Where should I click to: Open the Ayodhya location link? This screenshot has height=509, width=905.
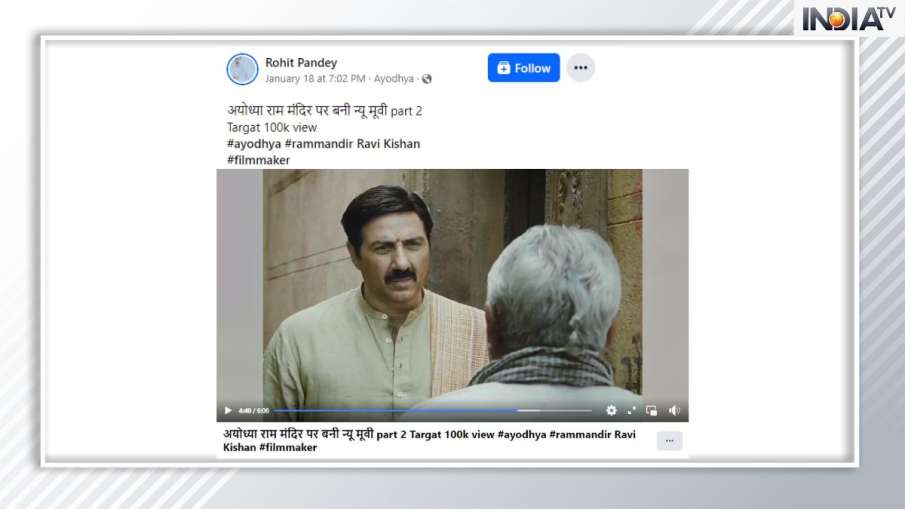(394, 78)
